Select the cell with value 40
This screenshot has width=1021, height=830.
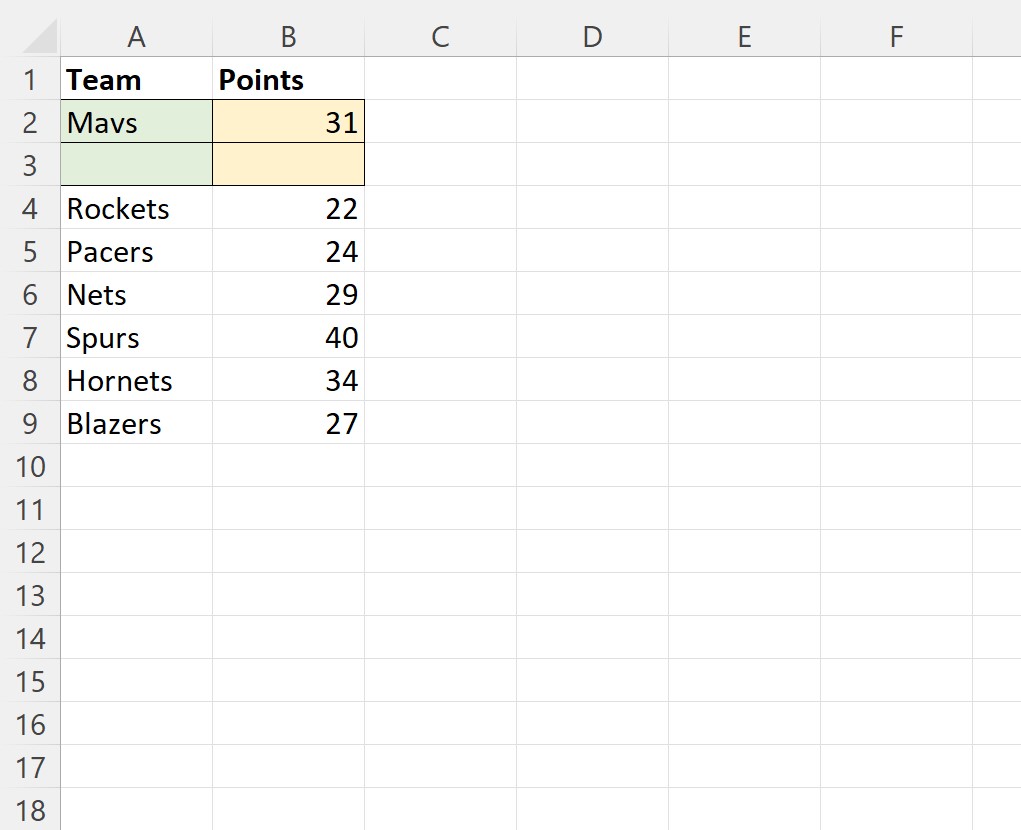pyautogui.click(x=288, y=337)
